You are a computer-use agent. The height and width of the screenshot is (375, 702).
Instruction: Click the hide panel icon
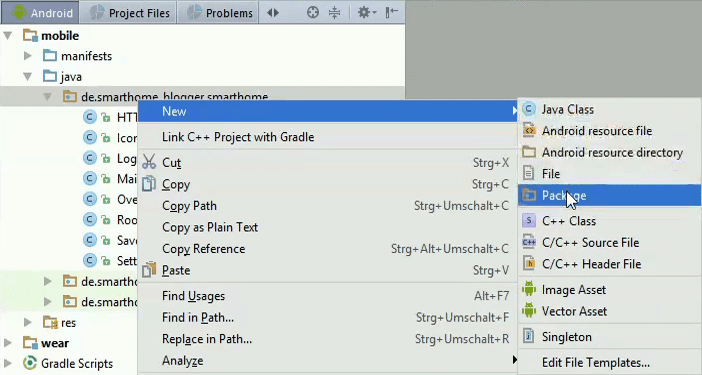click(x=391, y=13)
